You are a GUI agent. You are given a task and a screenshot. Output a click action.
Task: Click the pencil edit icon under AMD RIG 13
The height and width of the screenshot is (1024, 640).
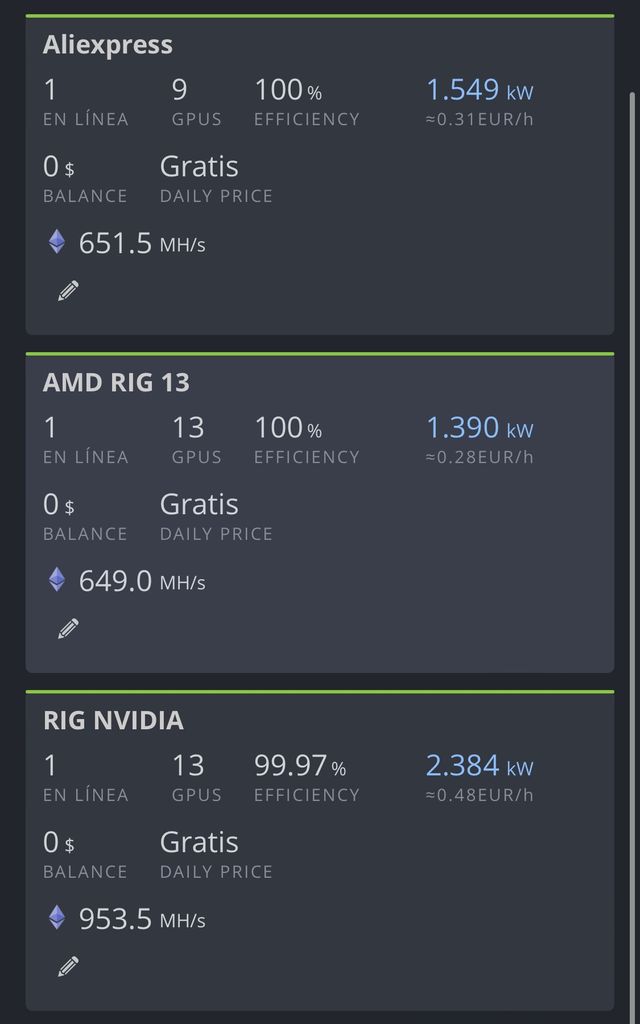point(68,629)
